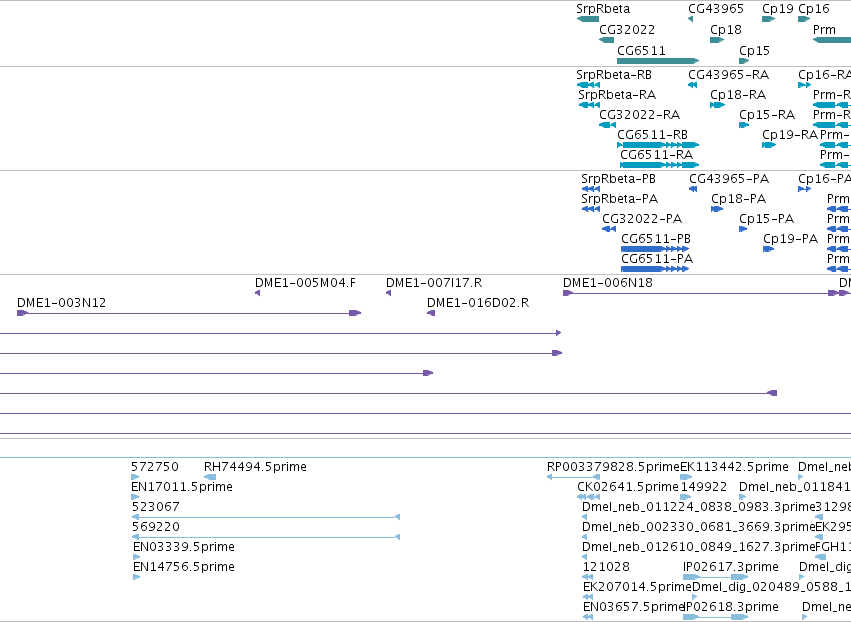
Task: Click the Cp15-PA protein
Action: [x=743, y=229]
